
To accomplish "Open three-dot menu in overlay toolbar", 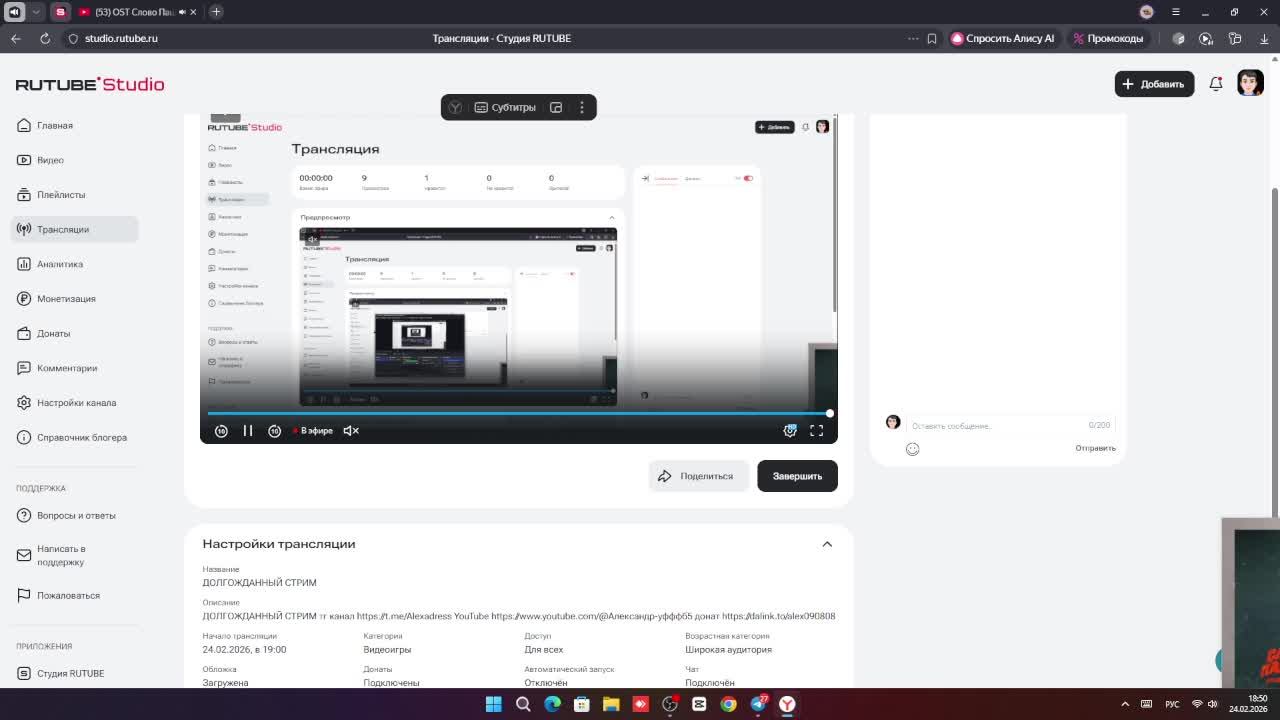I will click(x=582, y=107).
